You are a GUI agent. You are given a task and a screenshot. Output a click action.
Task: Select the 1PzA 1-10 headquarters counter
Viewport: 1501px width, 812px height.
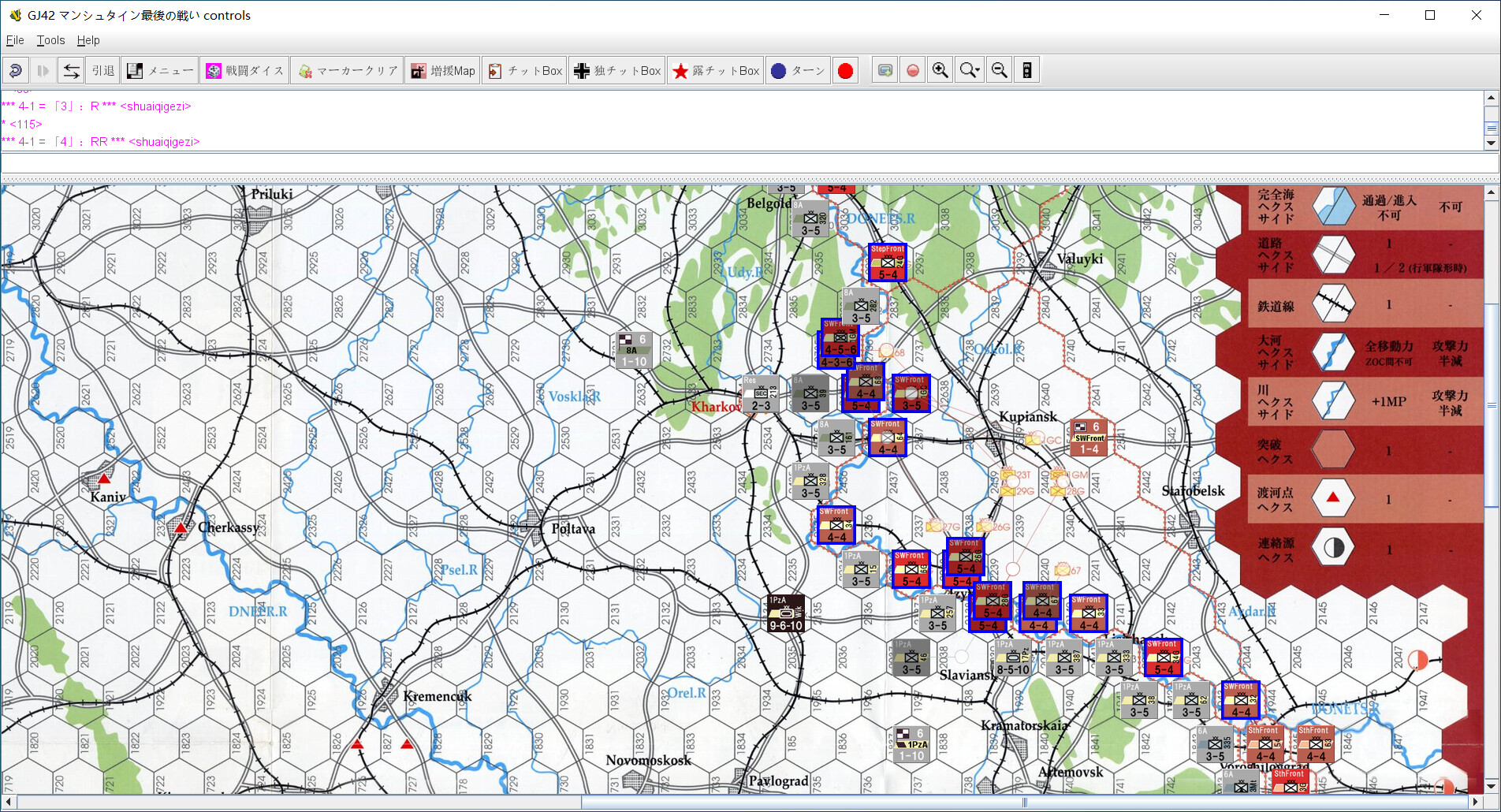(x=912, y=744)
